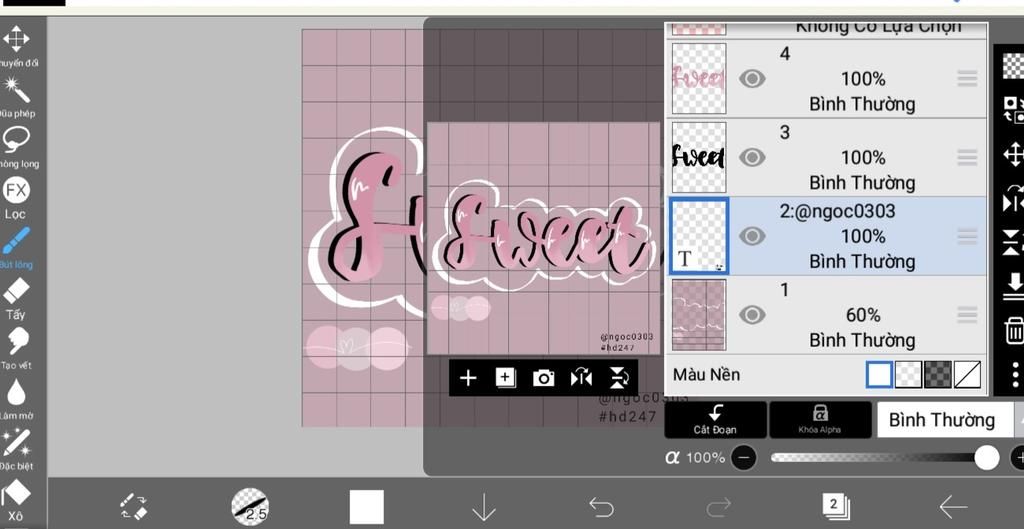Toggle visibility of layer 2:@ngoc0303
The height and width of the screenshot is (529, 1024).
pos(752,236)
